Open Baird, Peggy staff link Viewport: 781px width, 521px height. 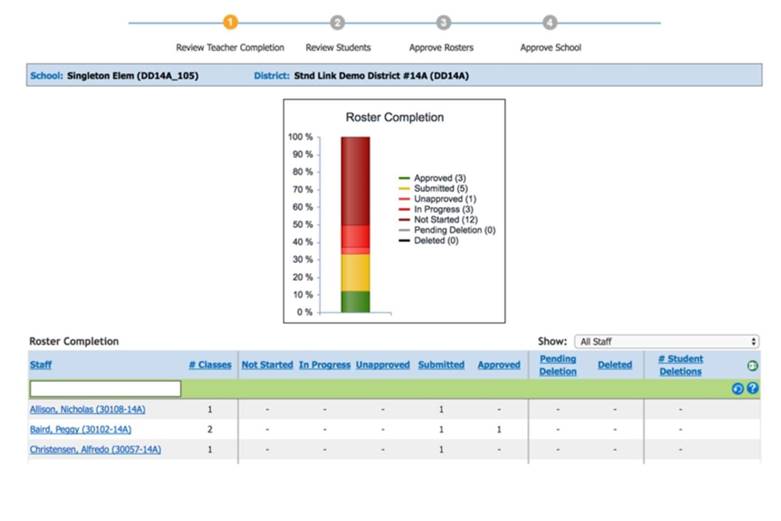pyautogui.click(x=80, y=429)
